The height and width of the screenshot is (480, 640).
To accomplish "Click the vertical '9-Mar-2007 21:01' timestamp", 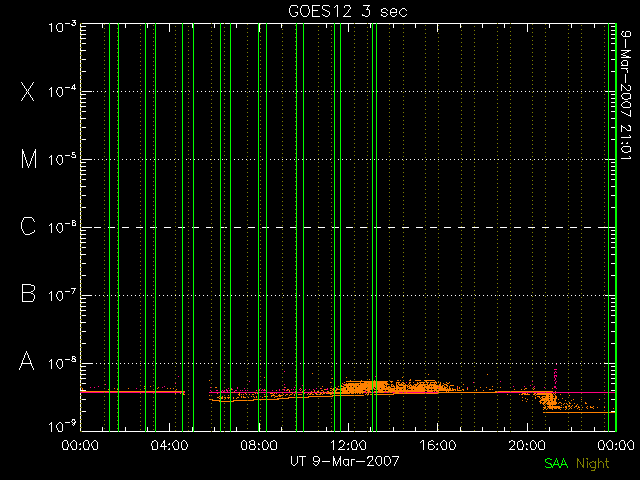I will point(626,95).
